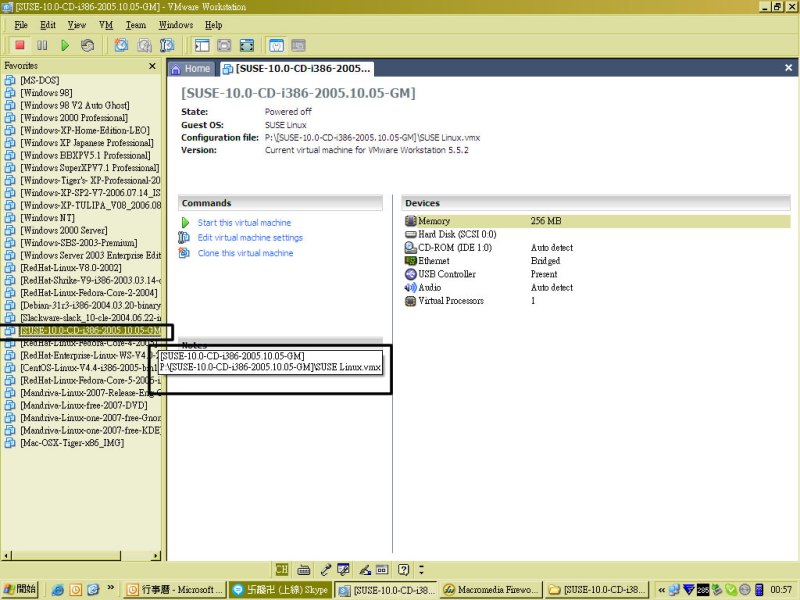Select [Windows 98] in Favorites

(46, 93)
